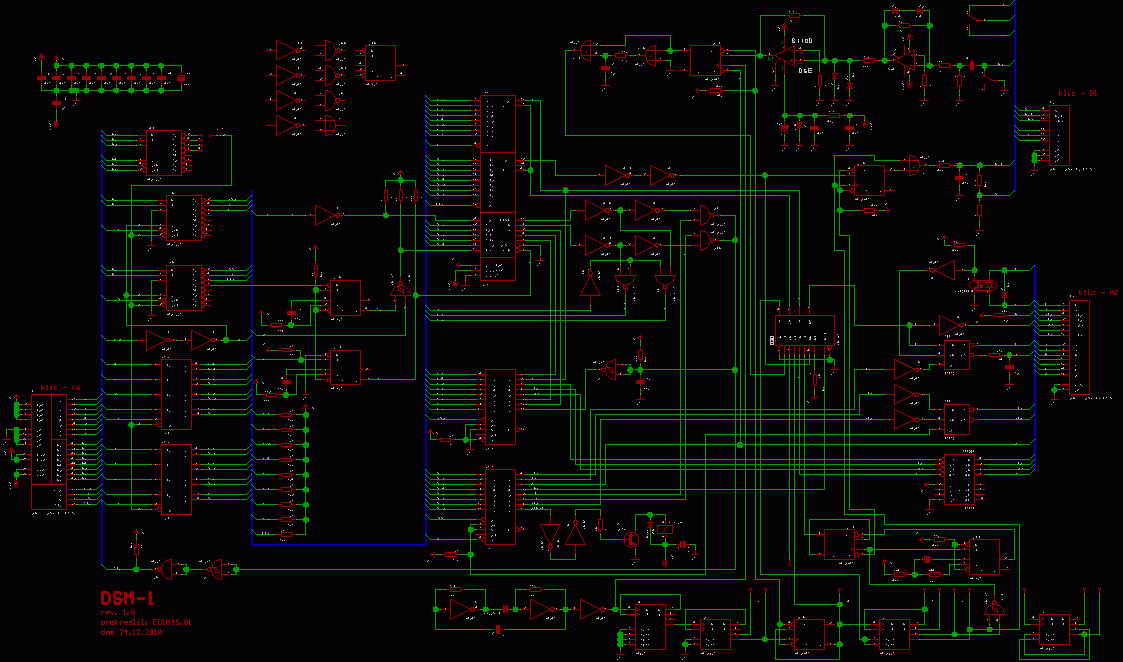Select the 'klic - Cd' connector label
Image resolution: width=1123 pixels, height=662 pixels.
pos(59,387)
